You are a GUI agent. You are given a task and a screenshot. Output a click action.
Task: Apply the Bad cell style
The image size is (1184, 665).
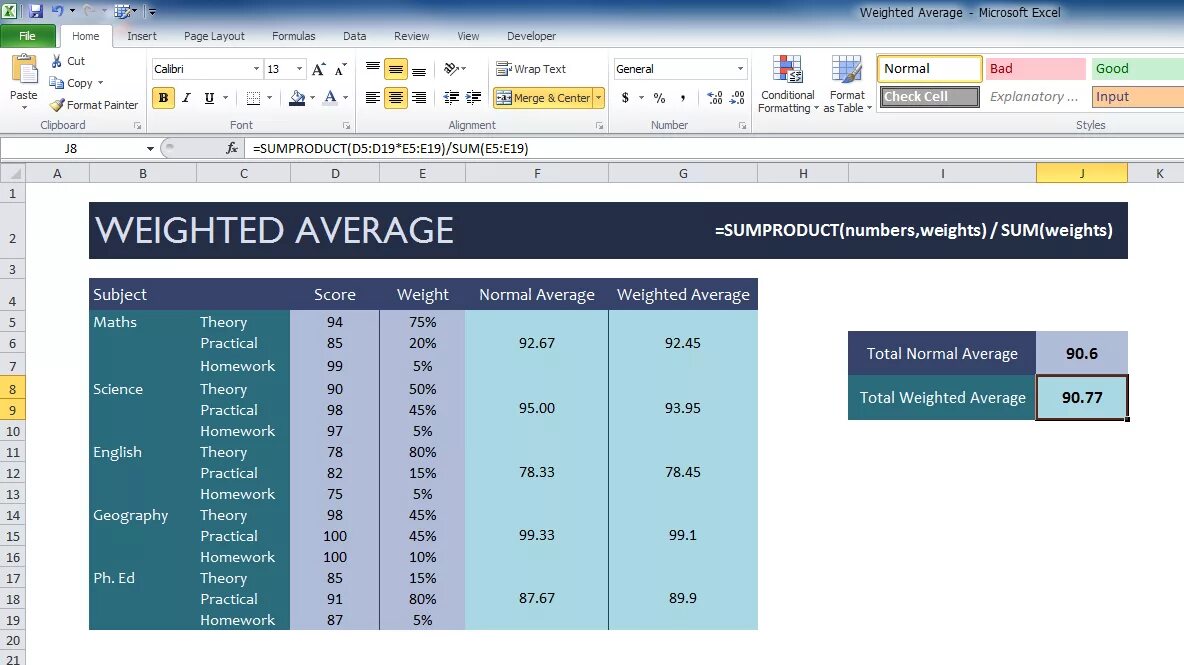[x=1034, y=68]
